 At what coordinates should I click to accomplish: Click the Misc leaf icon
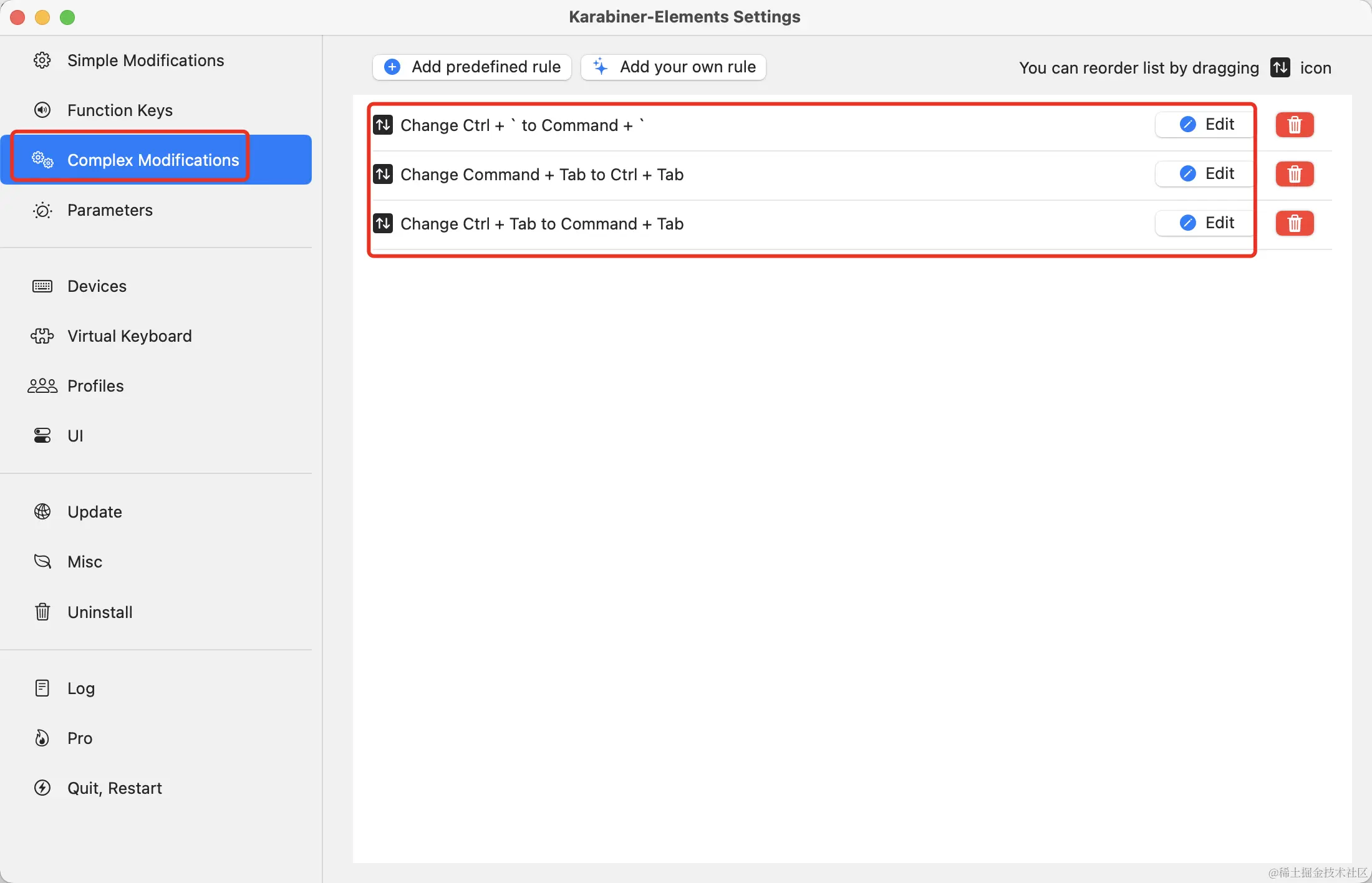[42, 562]
